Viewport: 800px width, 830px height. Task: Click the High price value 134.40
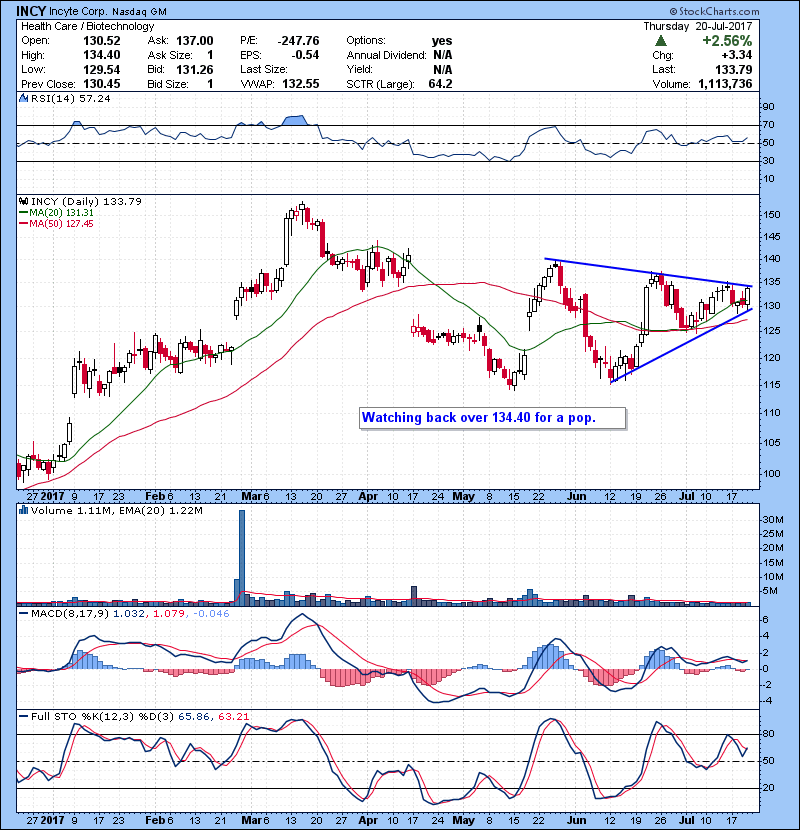(x=102, y=55)
